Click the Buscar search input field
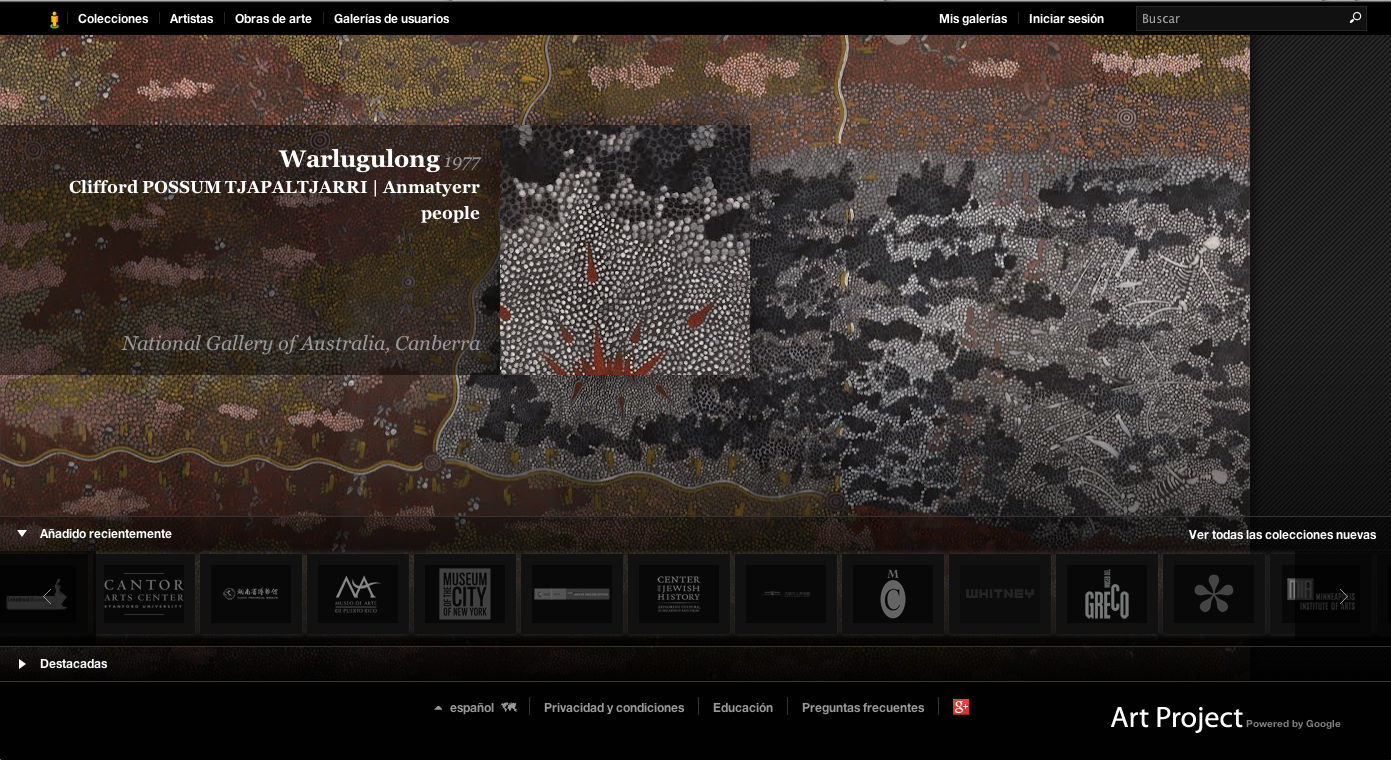The height and width of the screenshot is (760, 1391). [x=1240, y=19]
